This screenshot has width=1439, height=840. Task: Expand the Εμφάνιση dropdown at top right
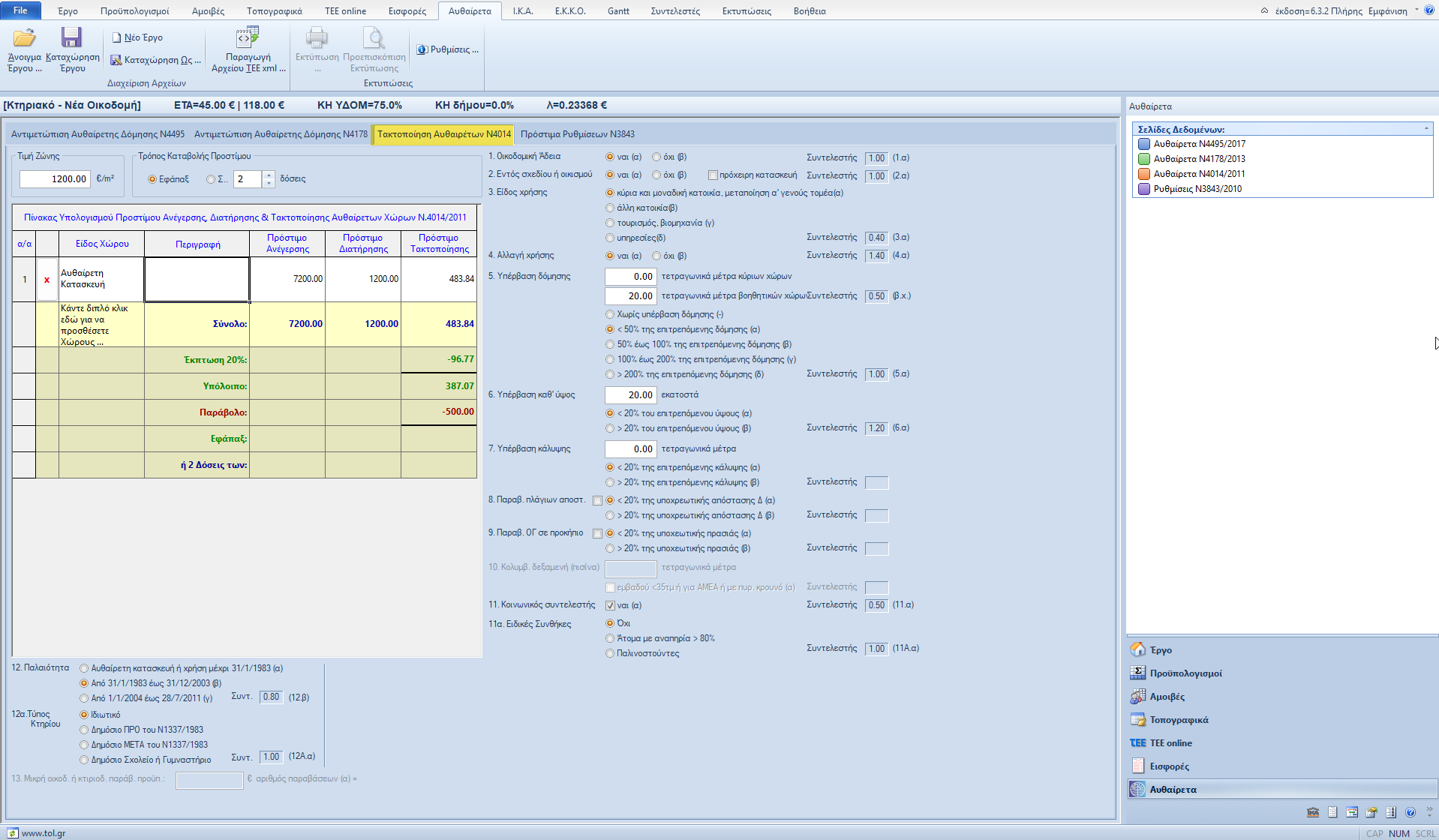[x=1416, y=10]
